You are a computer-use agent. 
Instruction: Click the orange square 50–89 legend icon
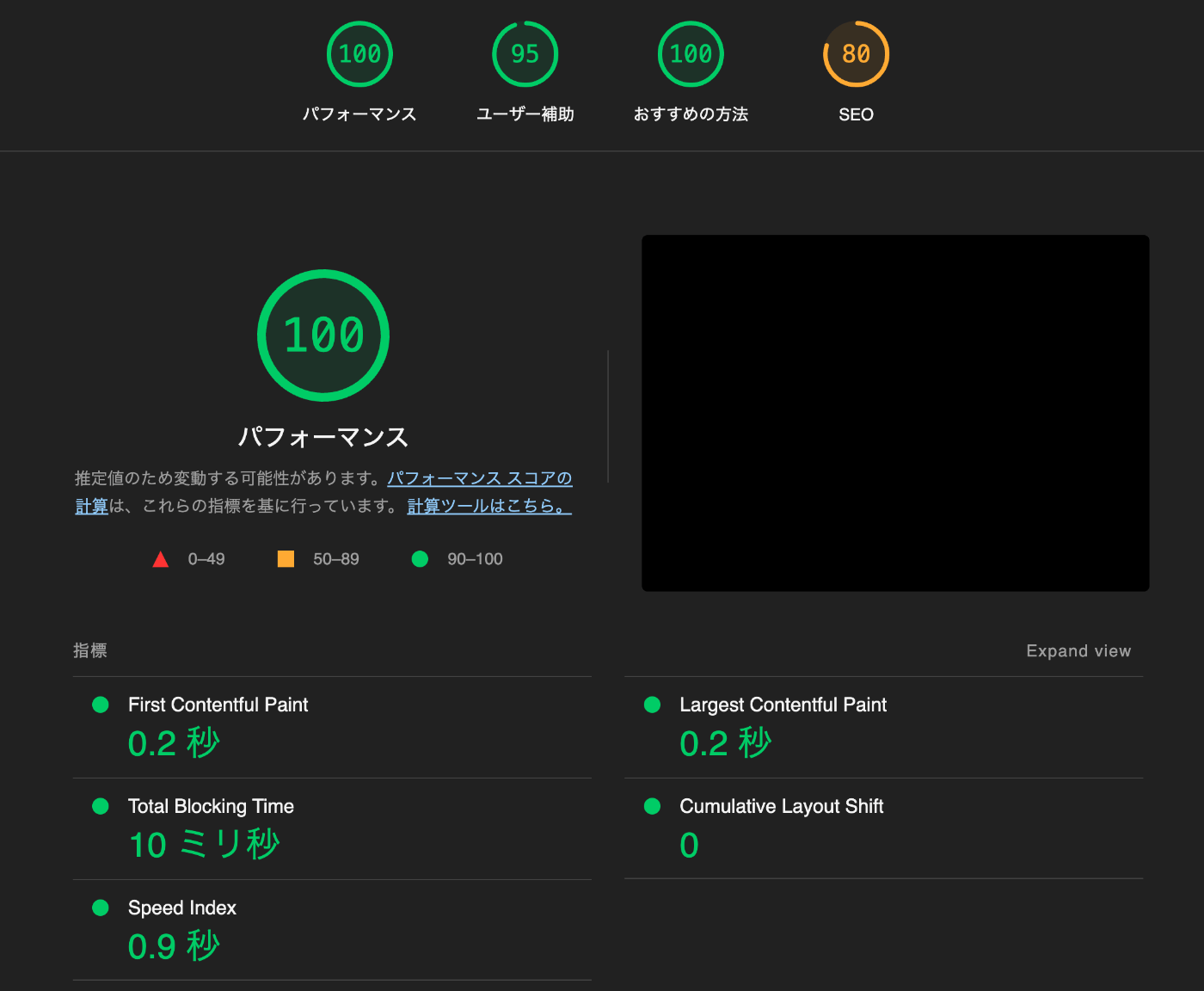[286, 559]
